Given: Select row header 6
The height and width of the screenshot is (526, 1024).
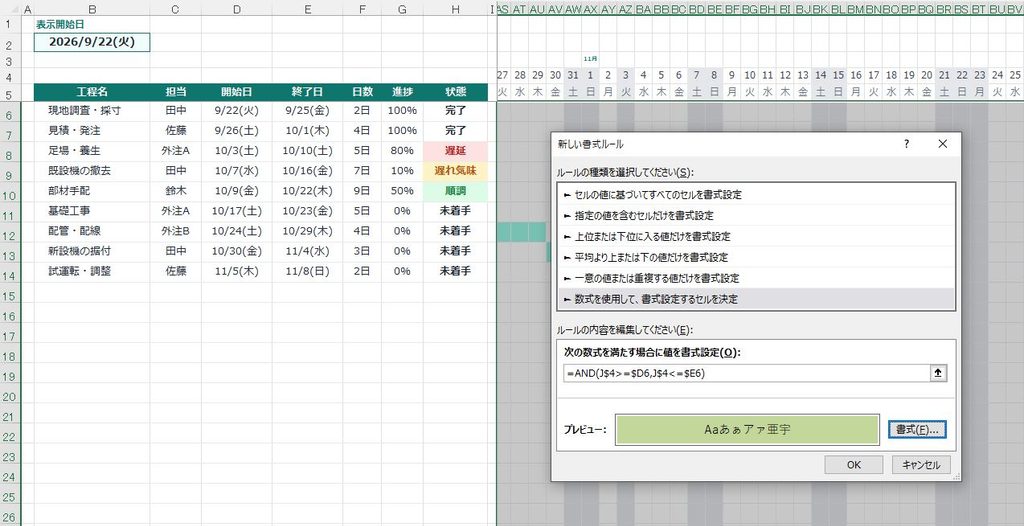Looking at the screenshot, I should click(10, 115).
